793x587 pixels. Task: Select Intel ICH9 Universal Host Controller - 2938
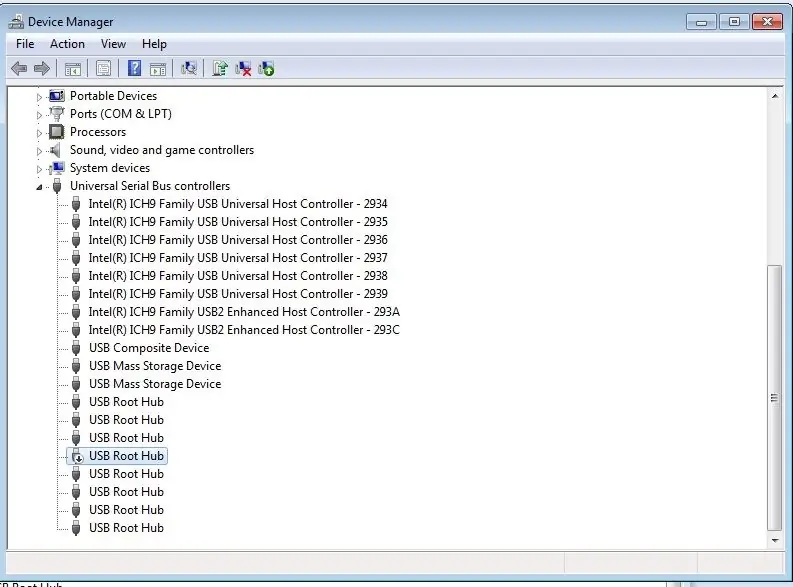pos(238,276)
